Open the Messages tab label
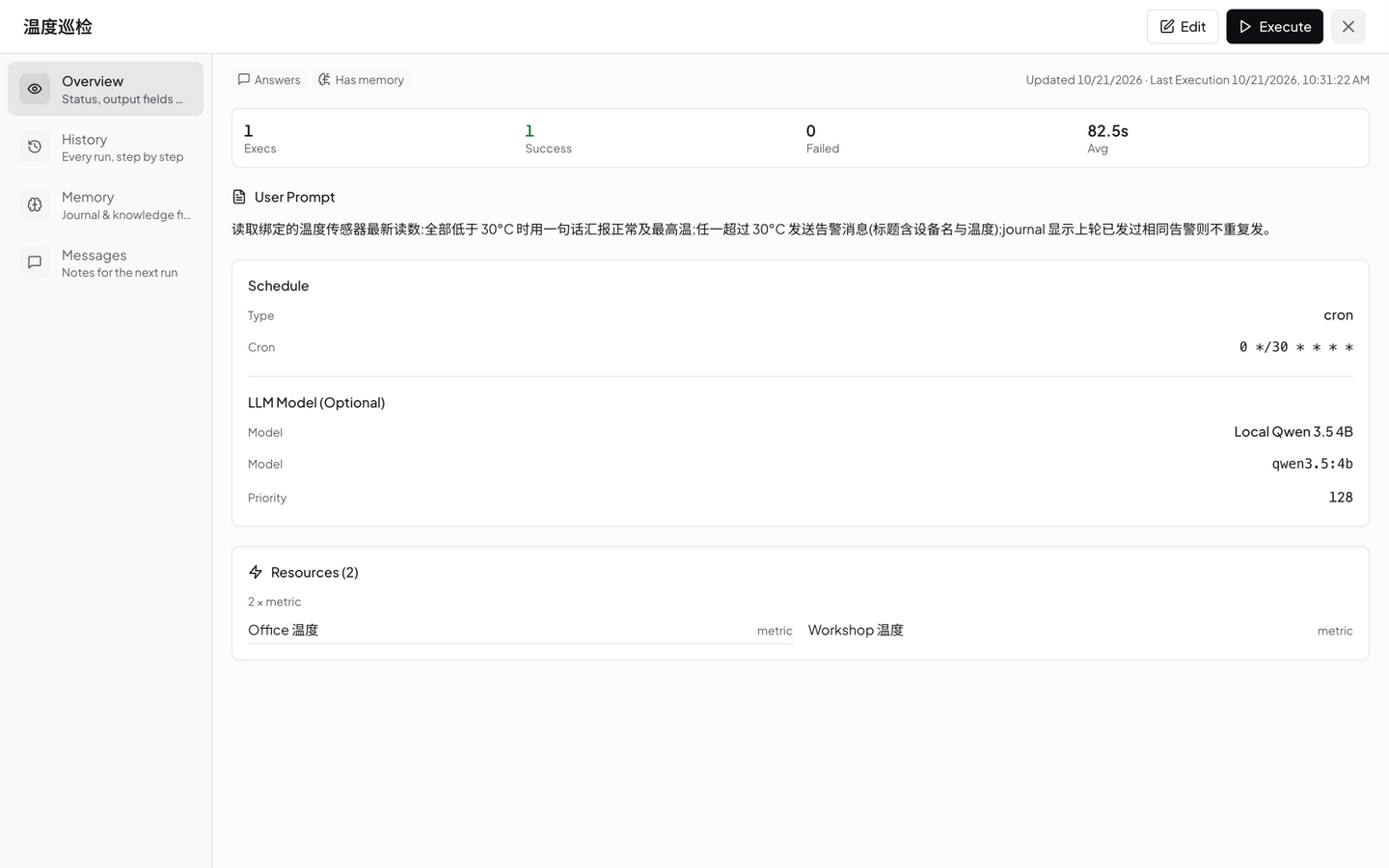Screen dimensions: 1389x868 coord(94,255)
